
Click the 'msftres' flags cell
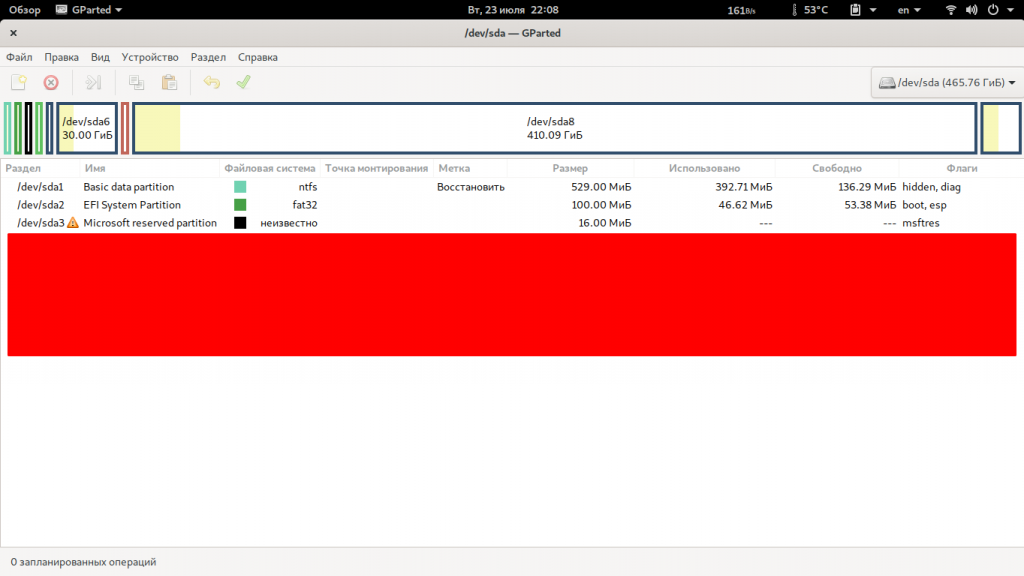(x=921, y=223)
